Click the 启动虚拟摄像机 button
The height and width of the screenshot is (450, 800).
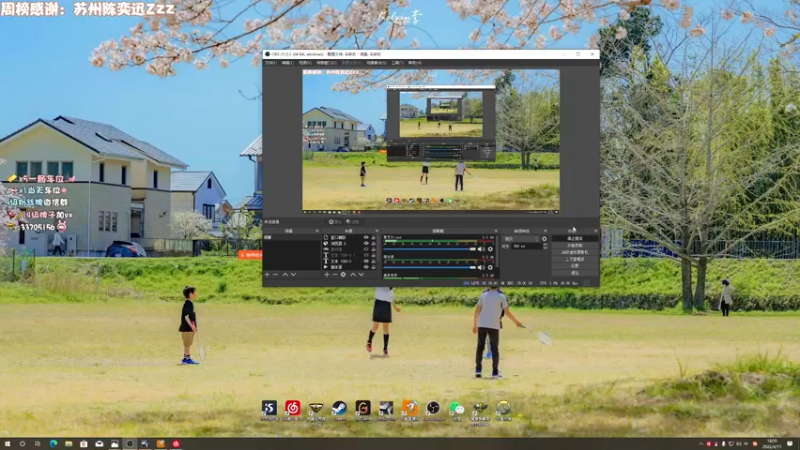575,252
